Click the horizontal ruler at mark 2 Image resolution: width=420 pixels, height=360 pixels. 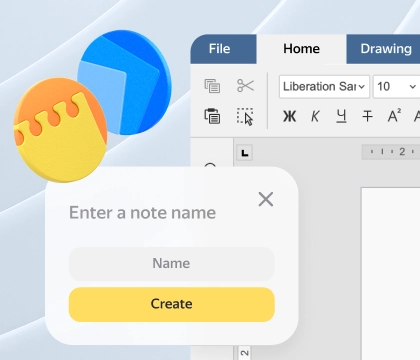tap(402, 152)
